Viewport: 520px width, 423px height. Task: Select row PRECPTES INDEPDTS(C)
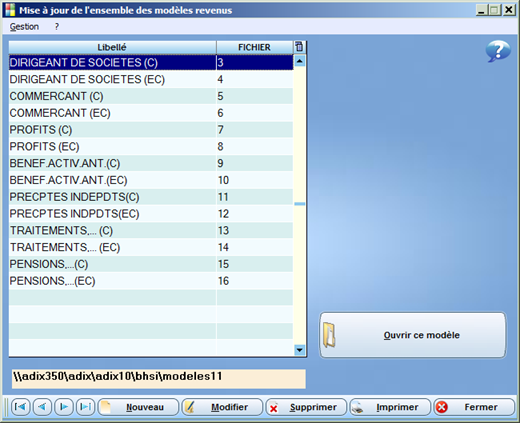click(151, 197)
